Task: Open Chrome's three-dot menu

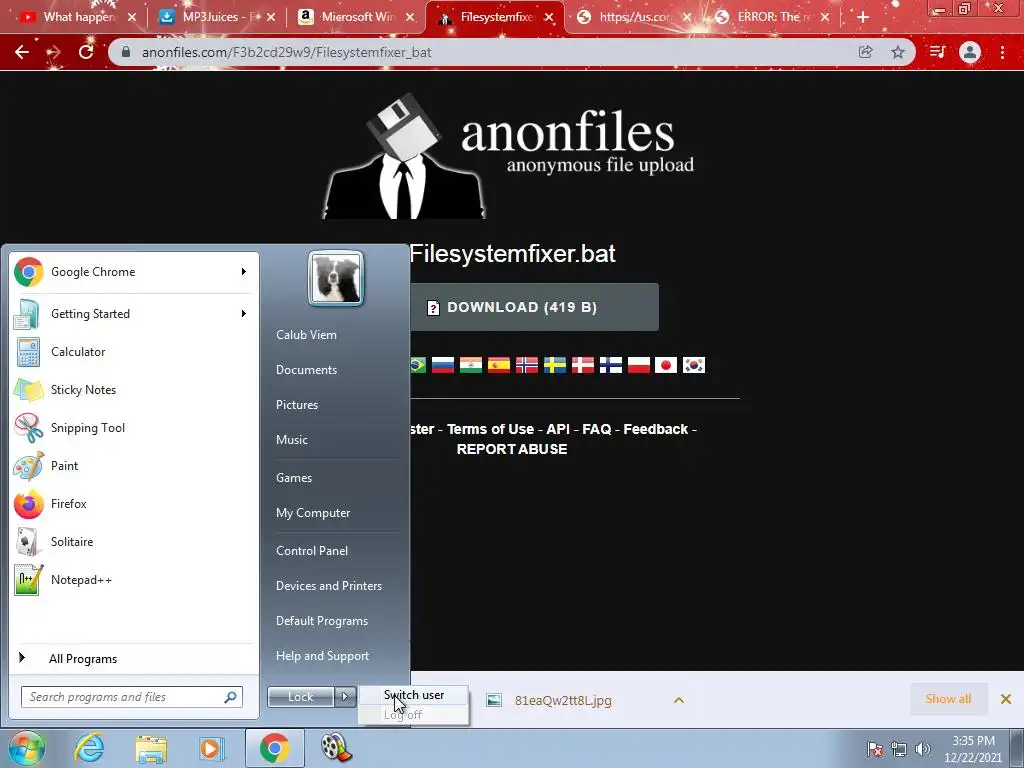Action: click(1002, 52)
